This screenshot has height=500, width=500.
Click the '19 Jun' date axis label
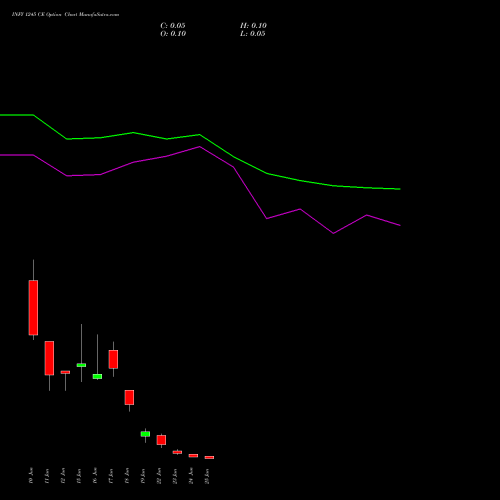pyautogui.click(x=143, y=476)
